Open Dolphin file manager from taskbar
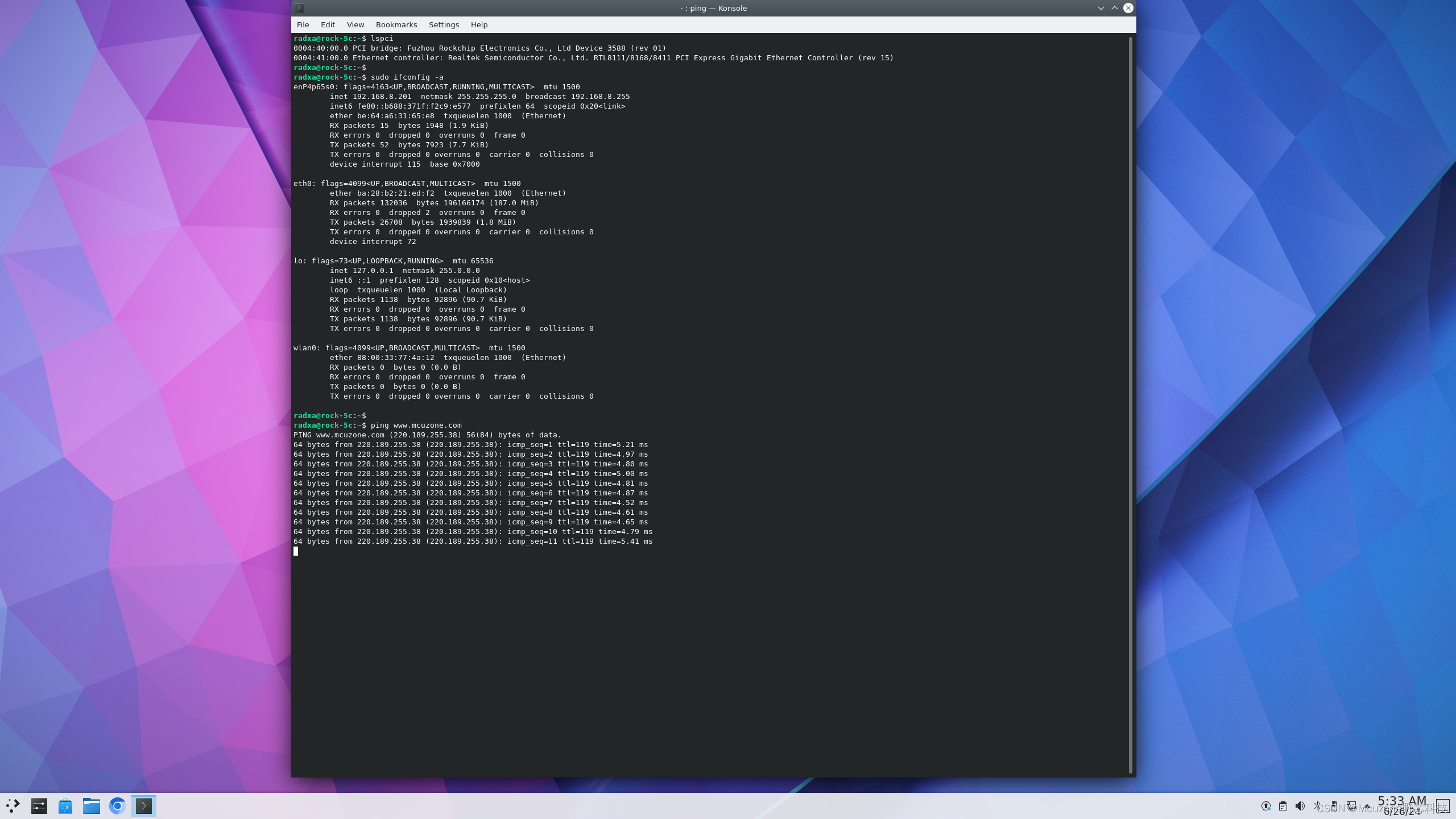Screen dimensions: 1456x819 pyautogui.click(x=91, y=805)
